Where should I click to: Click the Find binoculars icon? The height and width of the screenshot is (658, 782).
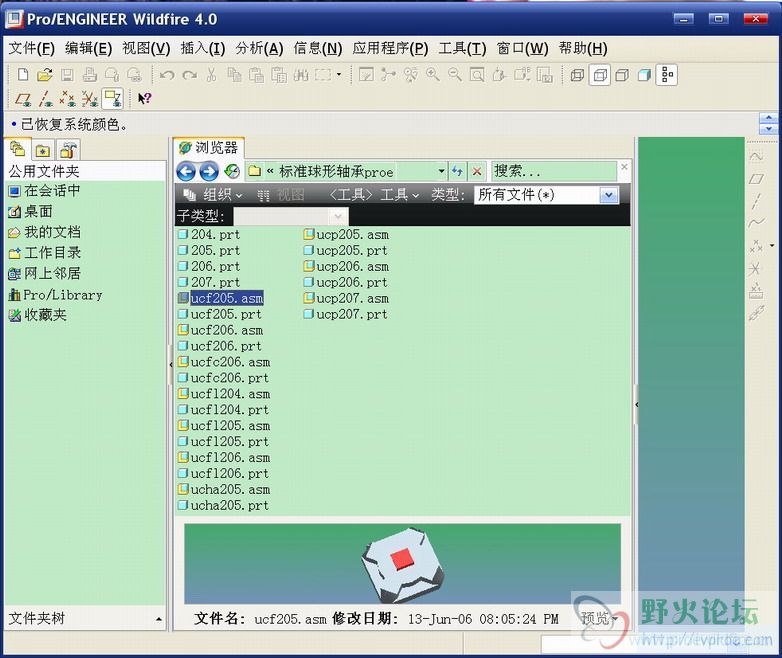pyautogui.click(x=301, y=75)
